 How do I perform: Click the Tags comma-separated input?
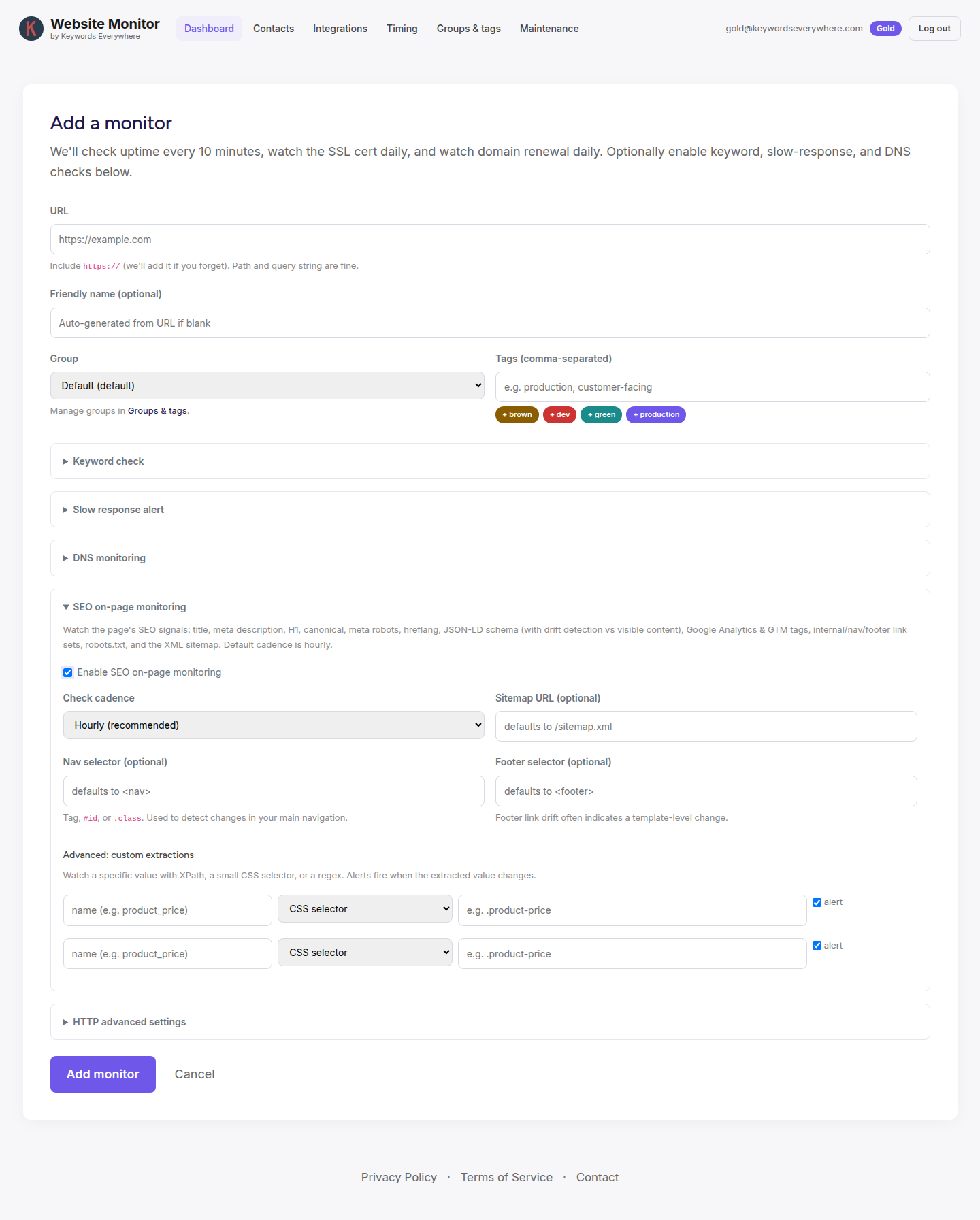point(713,387)
